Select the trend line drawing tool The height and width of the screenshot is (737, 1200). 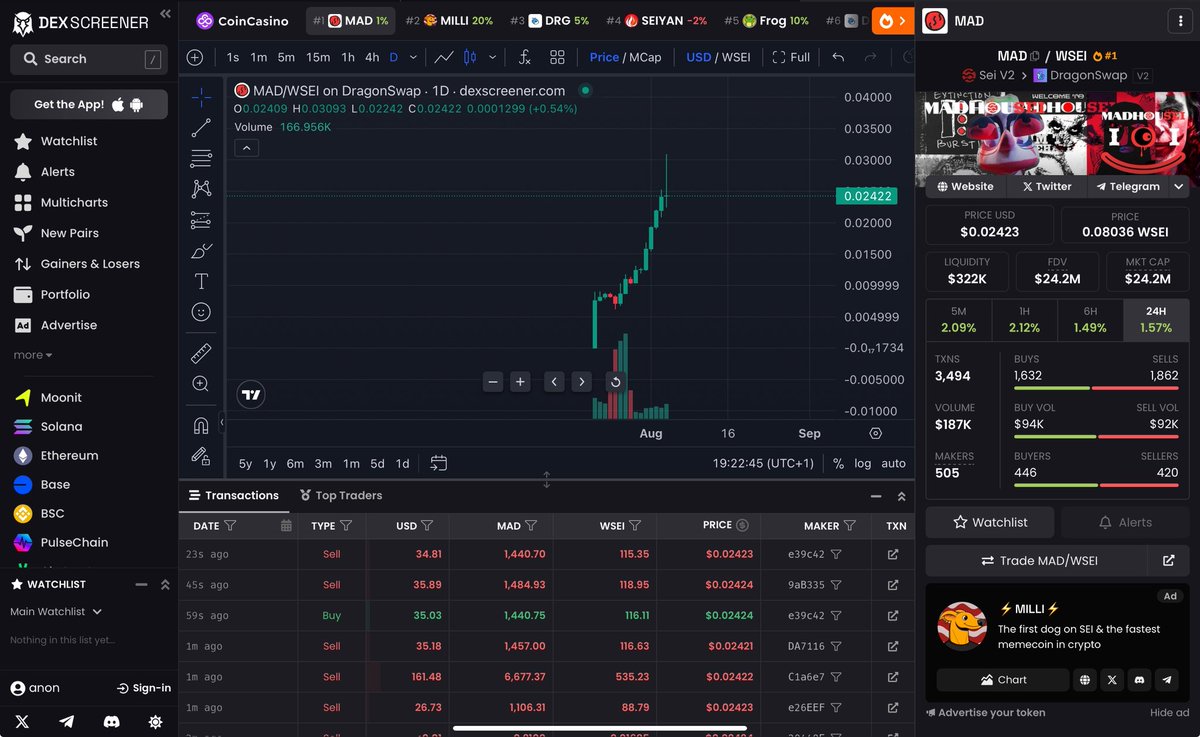coord(201,127)
